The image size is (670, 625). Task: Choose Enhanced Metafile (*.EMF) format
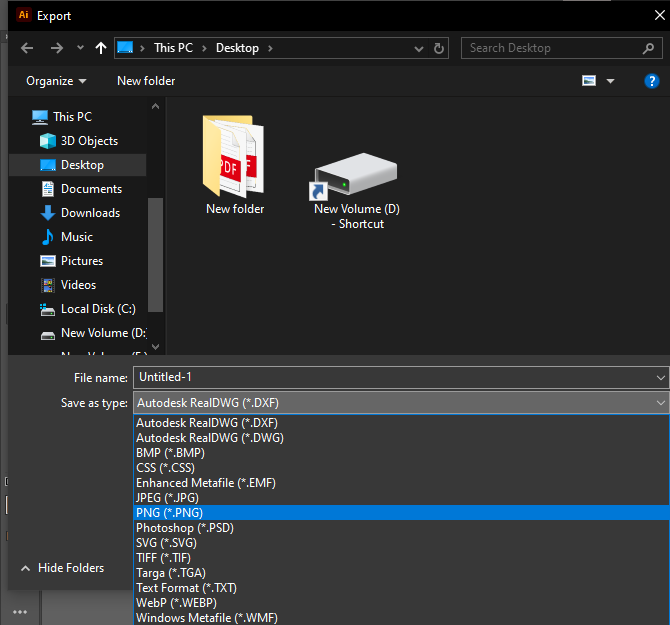401,483
